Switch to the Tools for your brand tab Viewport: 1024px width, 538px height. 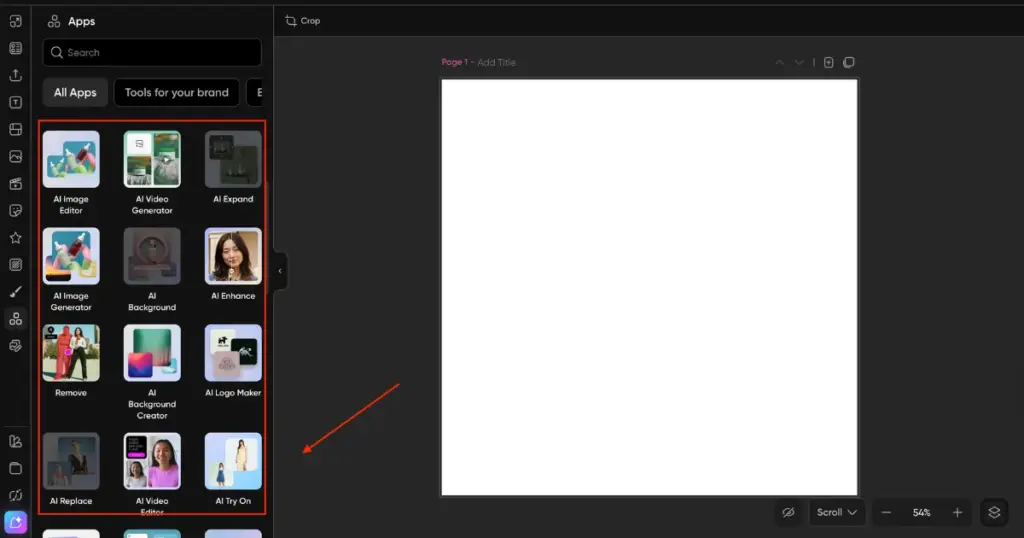click(x=176, y=93)
